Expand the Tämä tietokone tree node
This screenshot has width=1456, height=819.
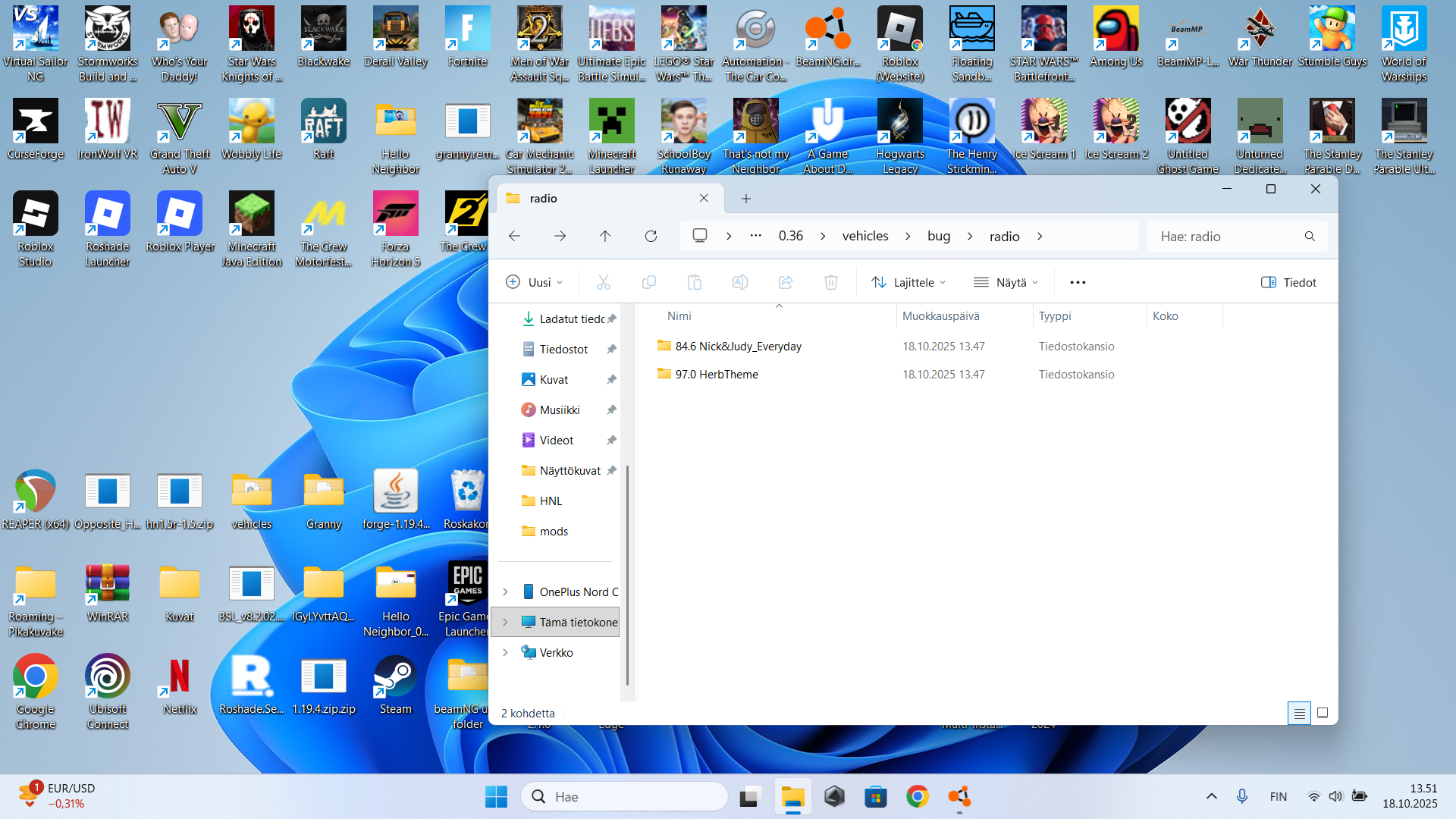505,622
